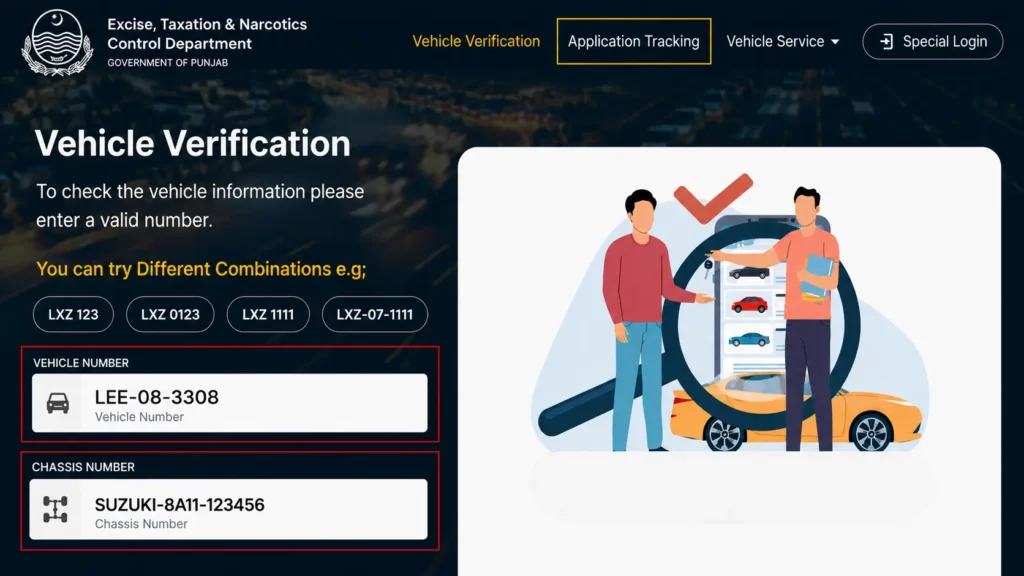Click the Special Login button
Screen dimensions: 1024x576
point(933,41)
